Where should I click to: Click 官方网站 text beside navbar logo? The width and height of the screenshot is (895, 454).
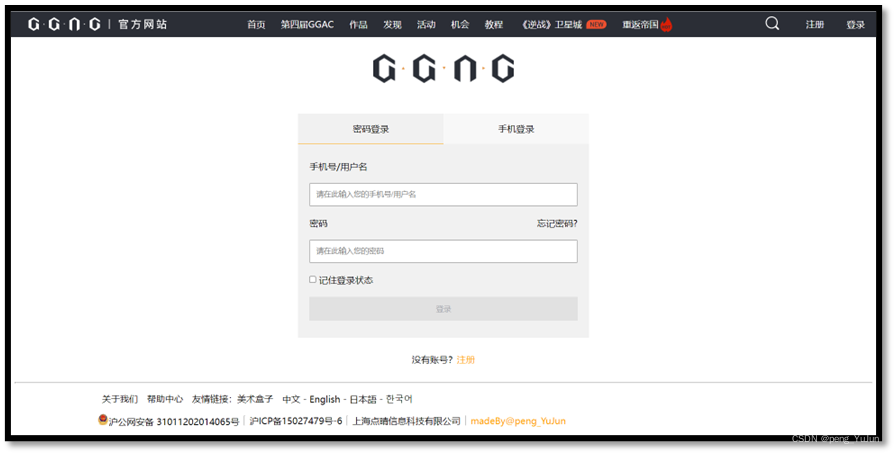pos(143,24)
